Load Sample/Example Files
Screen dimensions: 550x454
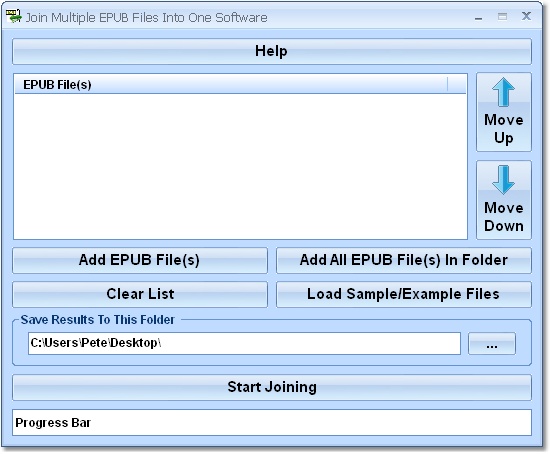404,294
